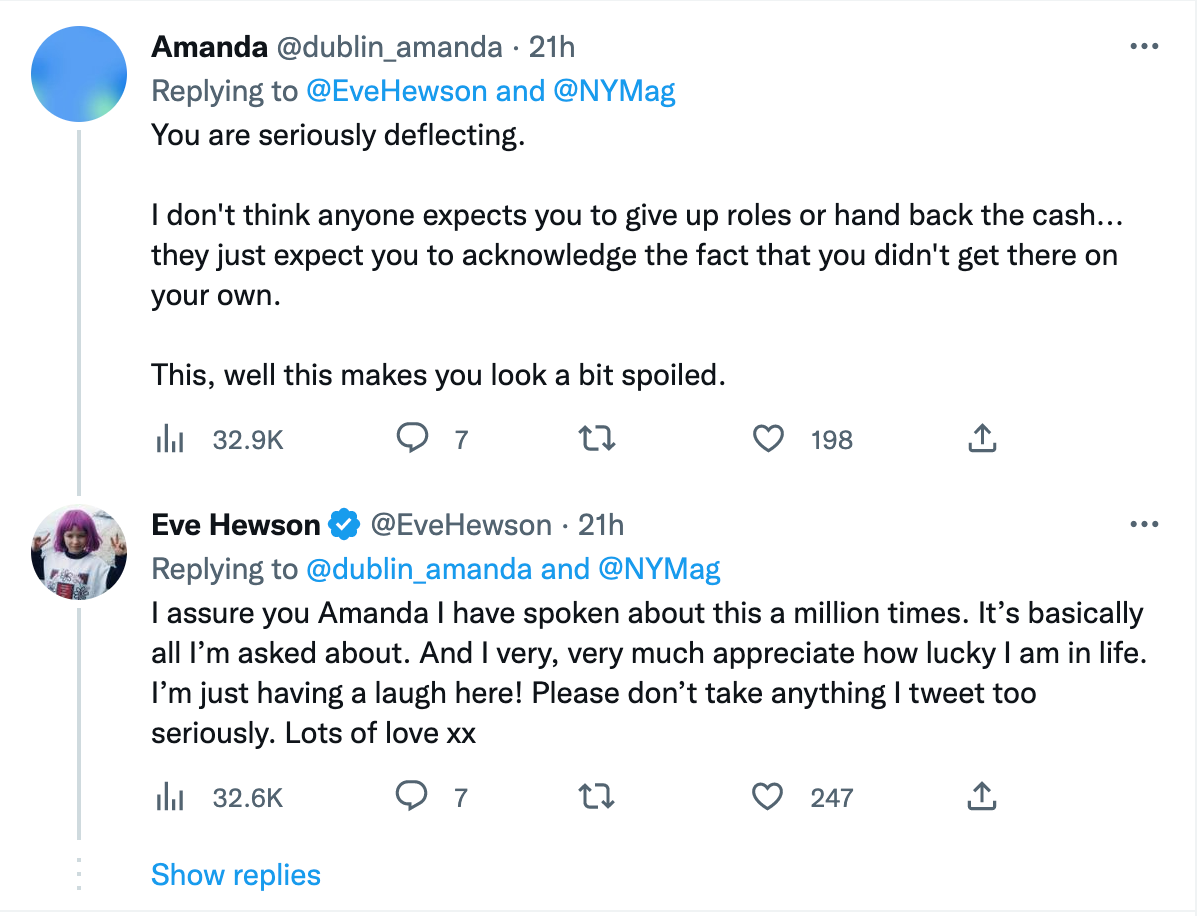Open reply on Amanda's tweet

[x=413, y=439]
